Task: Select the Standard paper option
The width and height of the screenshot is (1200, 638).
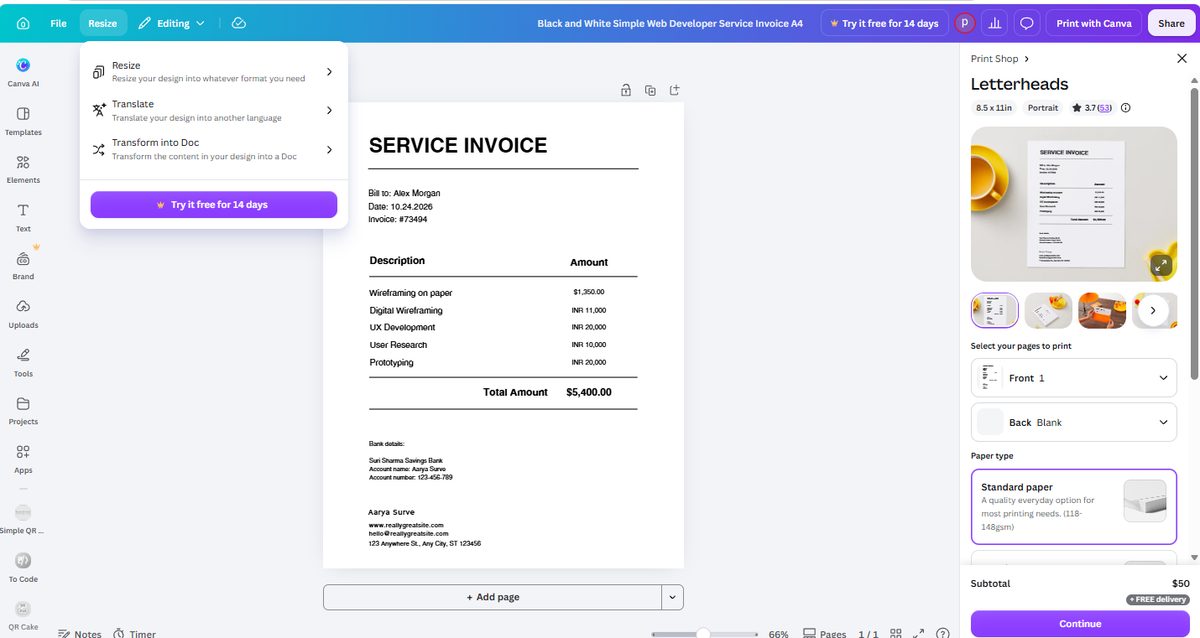Action: (1074, 507)
